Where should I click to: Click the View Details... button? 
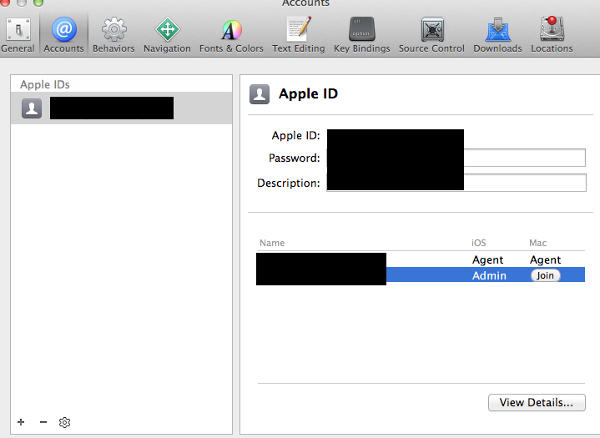(x=536, y=402)
